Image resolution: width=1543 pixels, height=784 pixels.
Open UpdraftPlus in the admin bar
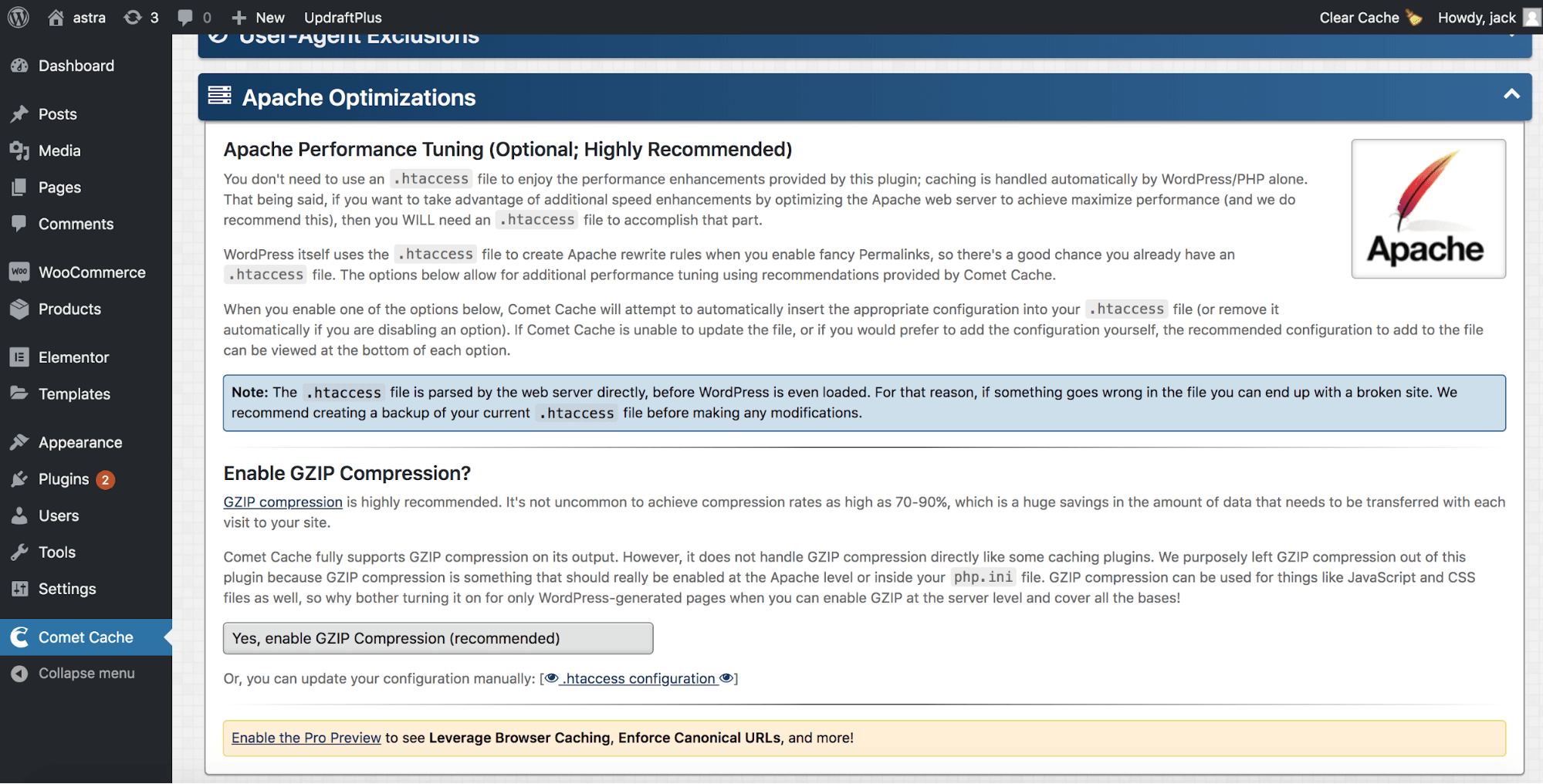click(x=343, y=18)
